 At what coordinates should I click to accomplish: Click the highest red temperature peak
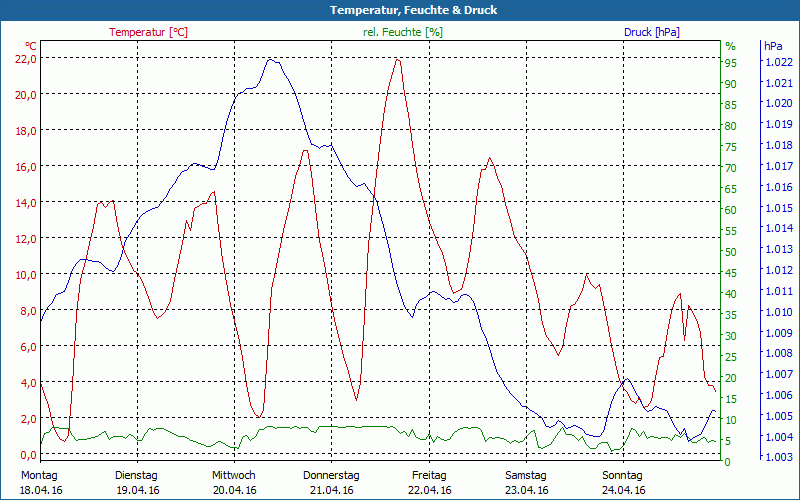(x=398, y=59)
